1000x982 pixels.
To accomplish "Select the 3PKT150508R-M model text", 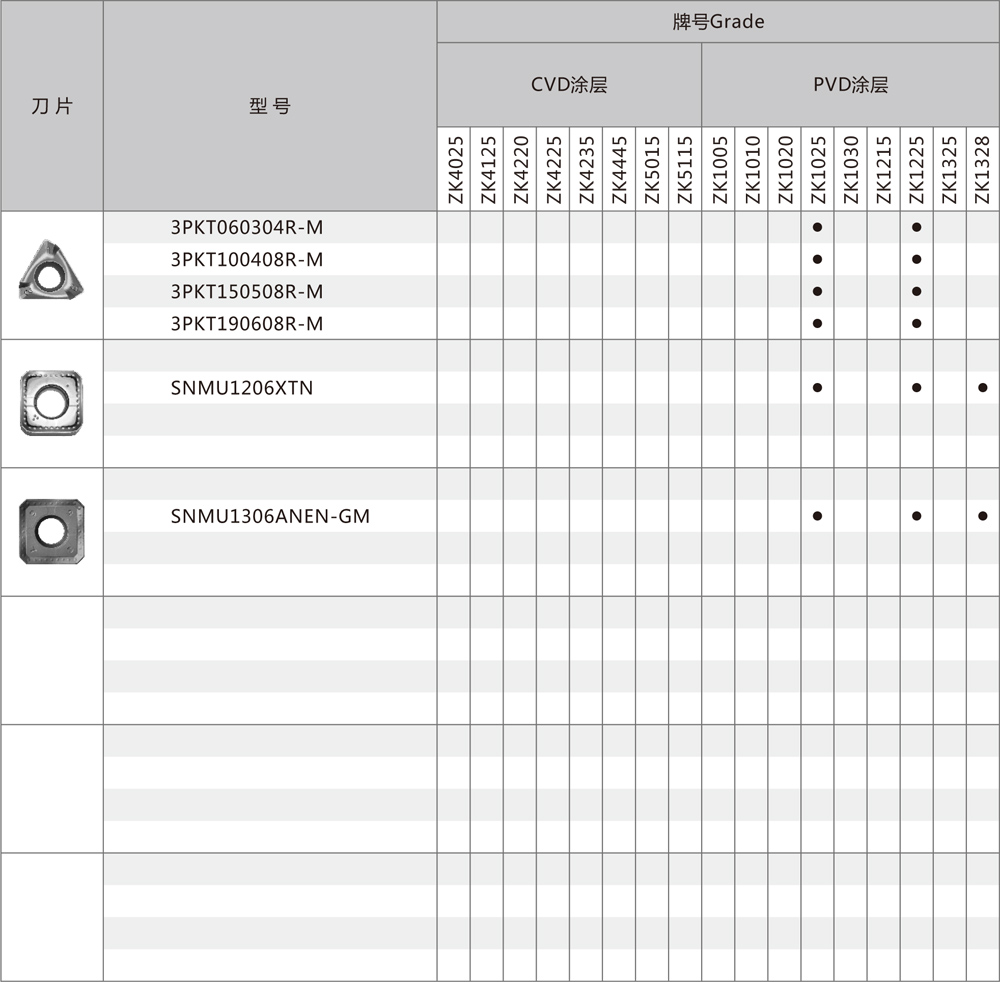I will (247, 291).
